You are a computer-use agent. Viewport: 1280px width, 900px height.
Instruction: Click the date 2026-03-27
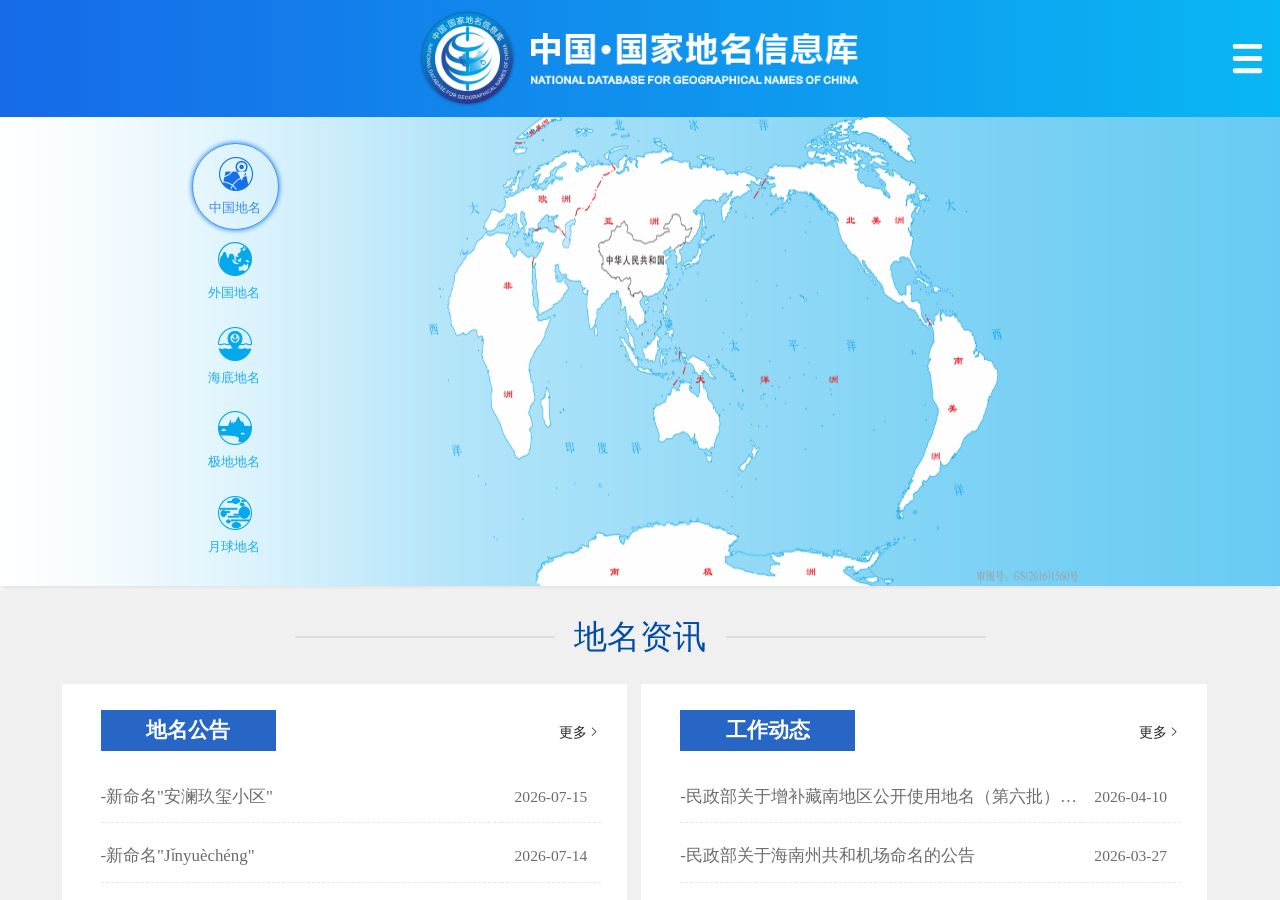coord(1130,856)
